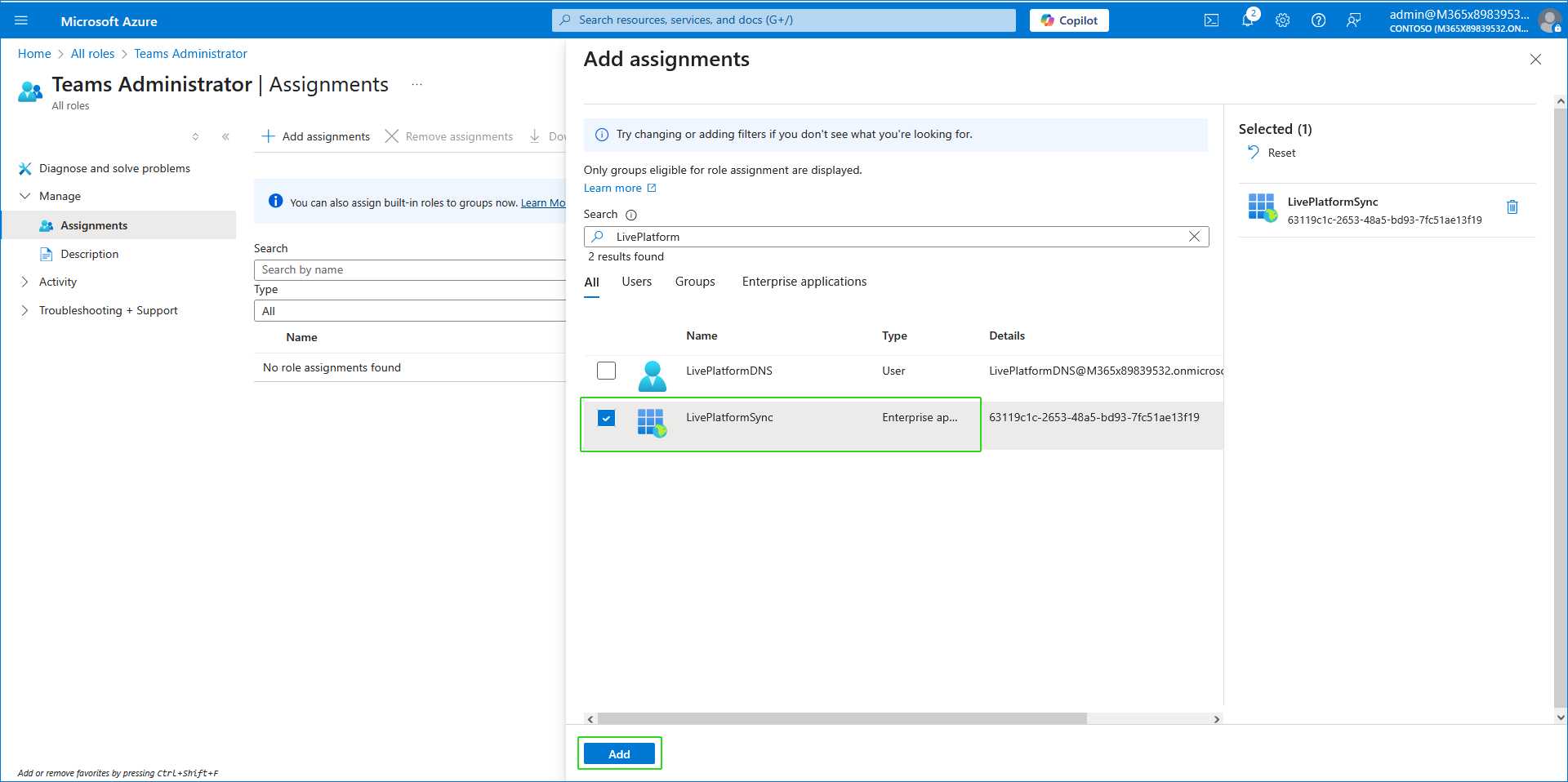This screenshot has width=1568, height=782.
Task: Check the LivePlatformDNS user checkbox
Action: [x=606, y=371]
